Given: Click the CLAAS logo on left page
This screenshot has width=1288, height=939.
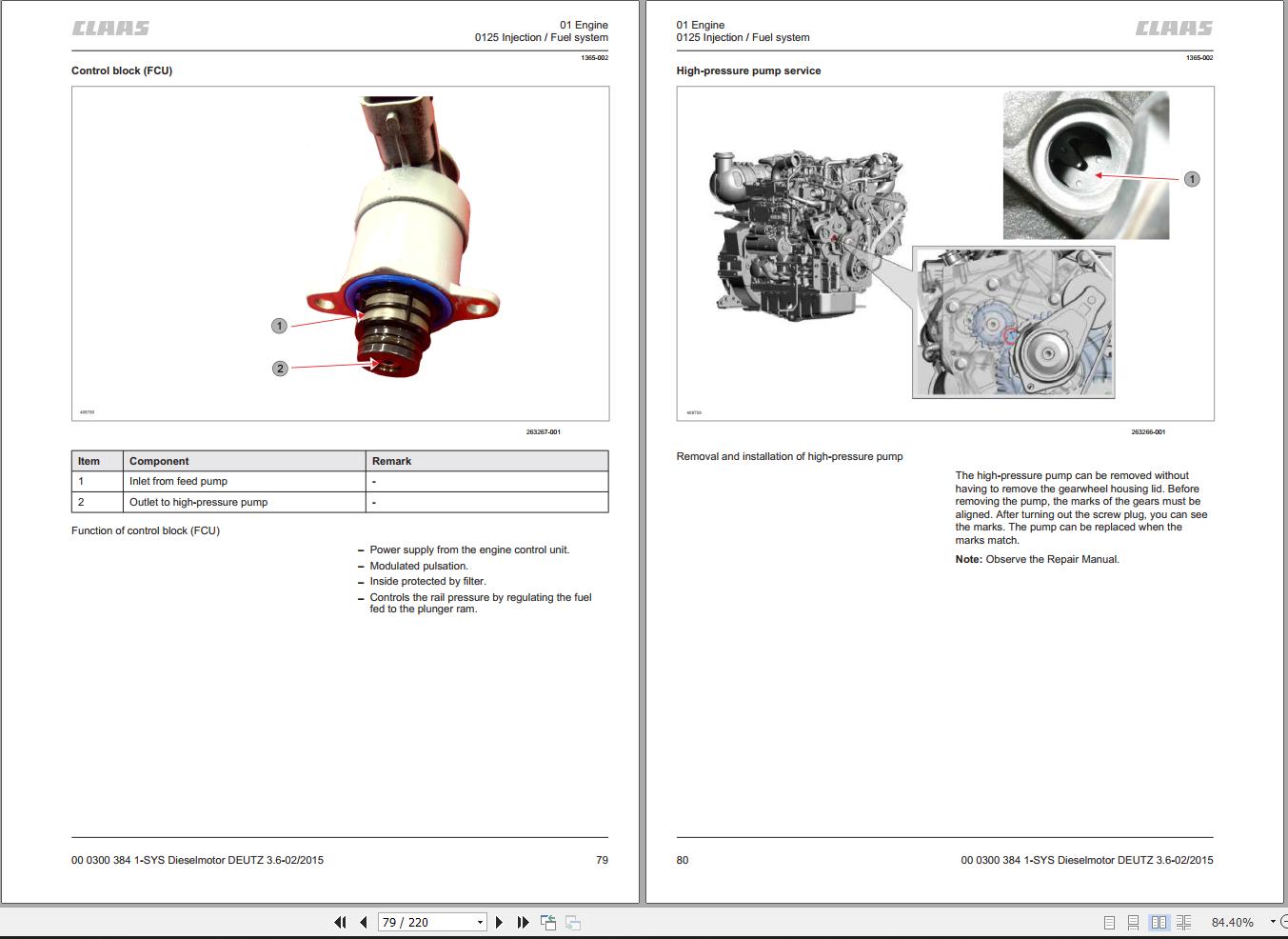Looking at the screenshot, I should coord(110,29).
